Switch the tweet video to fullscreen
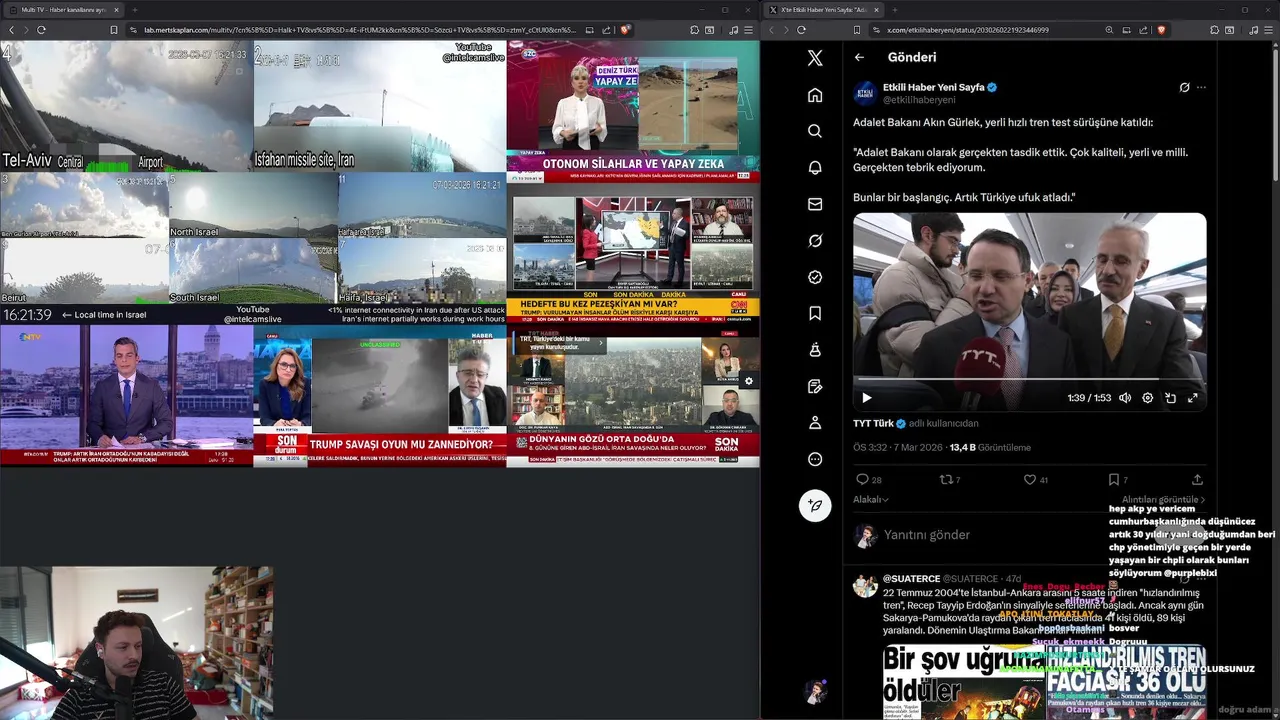Viewport: 1280px width, 720px height. pos(1192,398)
